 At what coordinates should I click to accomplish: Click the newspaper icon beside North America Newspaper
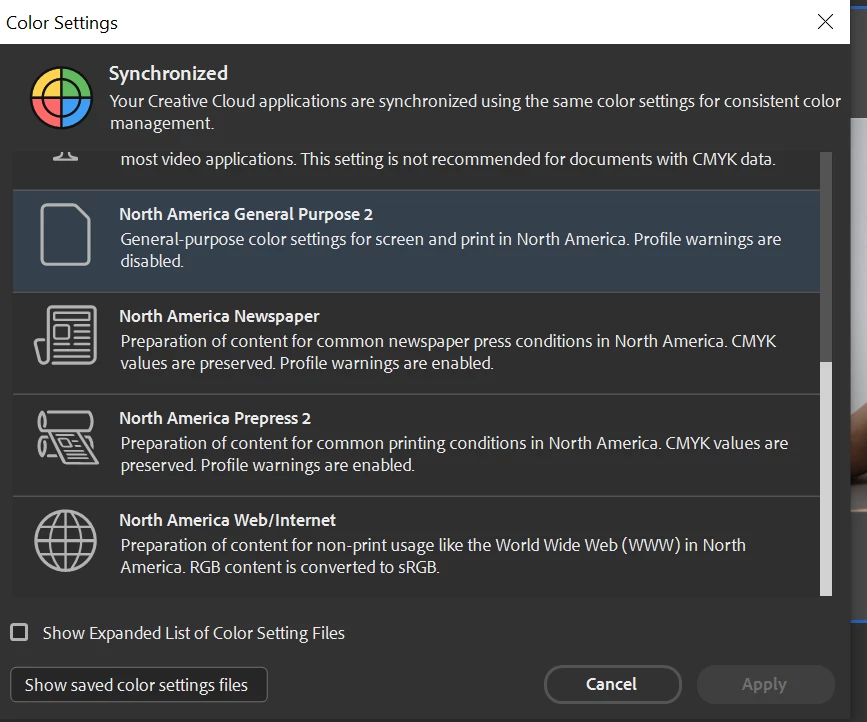coord(65,335)
